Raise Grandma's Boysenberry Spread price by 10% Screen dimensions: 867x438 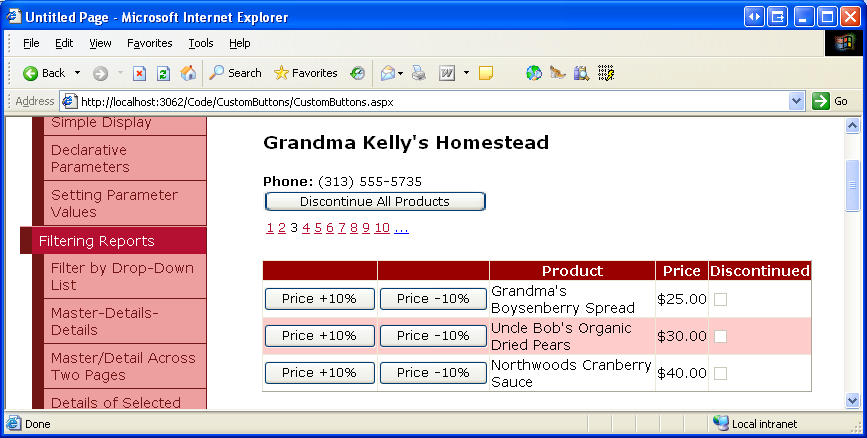[320, 299]
